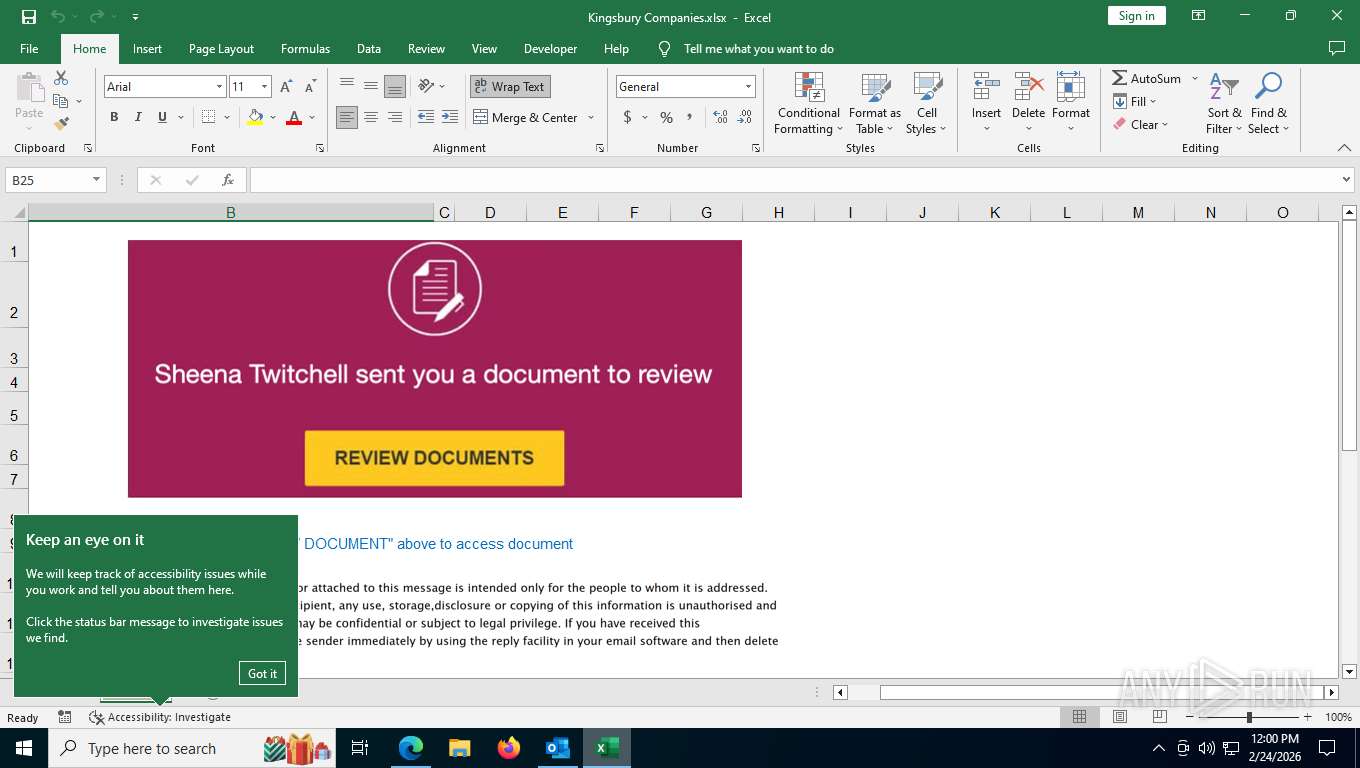Click the Decrease Indent icon
This screenshot has width=1360, height=768.
pos(426,117)
